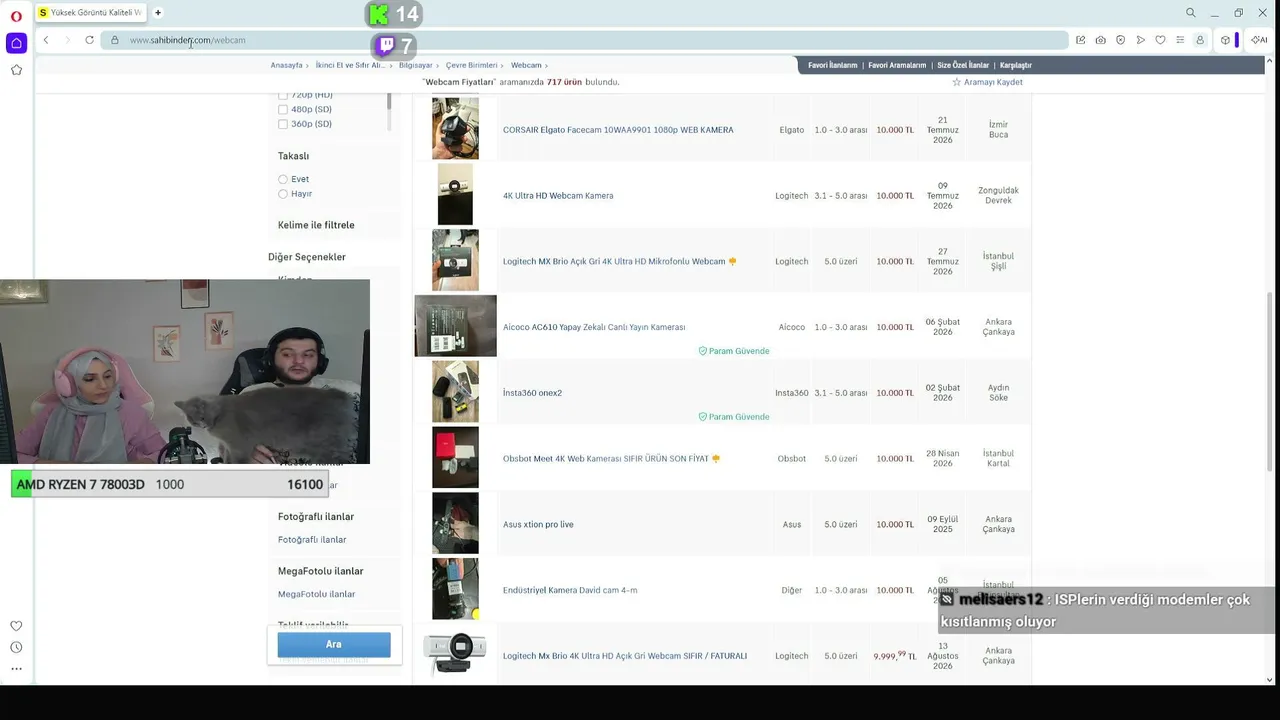Open İnsta360 onex2 listing
The image size is (1280, 720).
click(532, 393)
